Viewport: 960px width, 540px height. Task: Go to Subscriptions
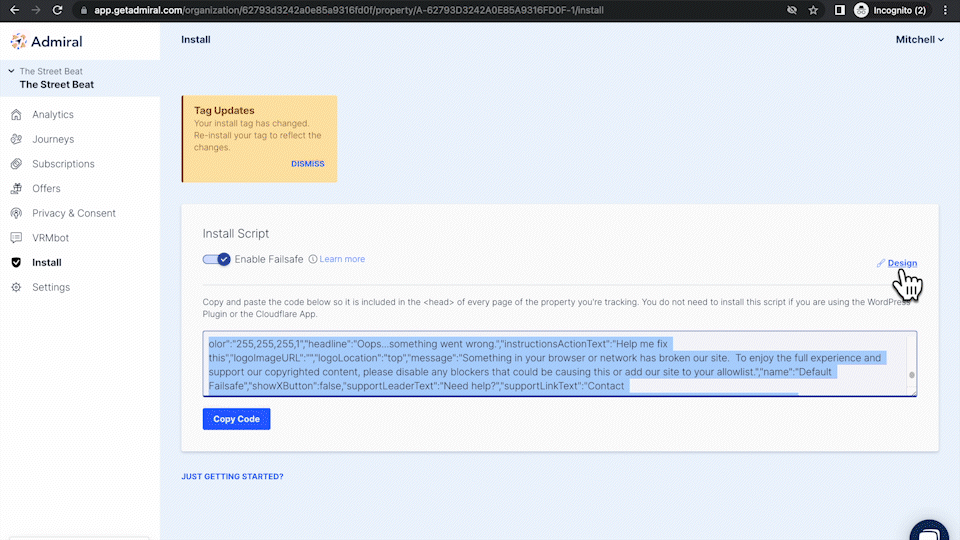coord(63,163)
